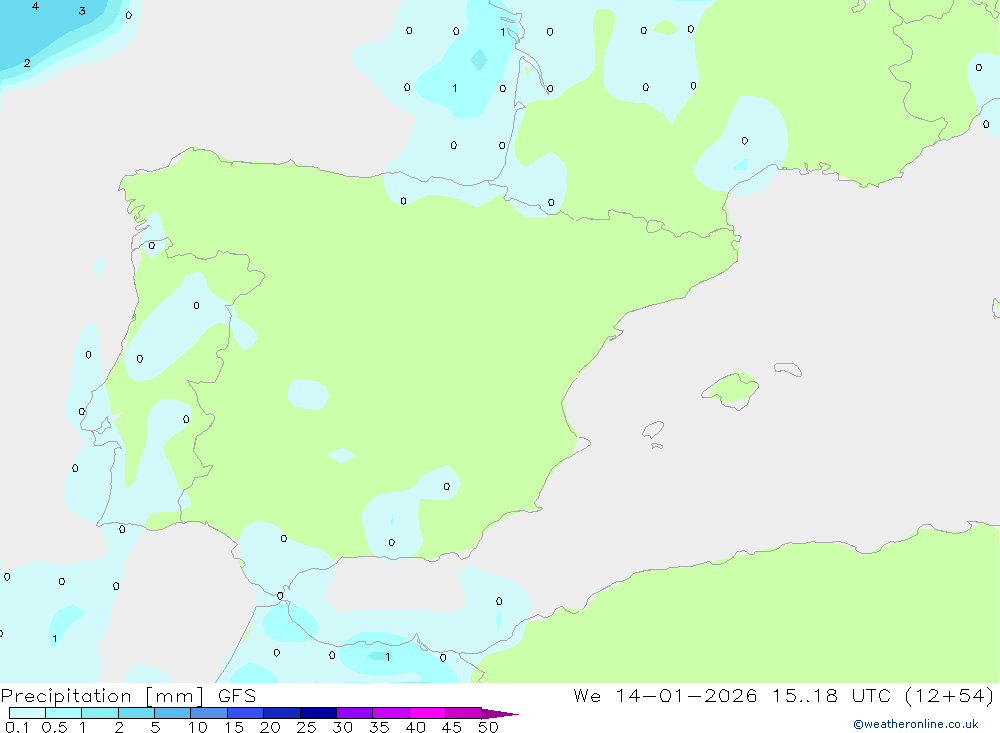This screenshot has width=1000, height=733.
Task: Click the legend scale label "50"
Action: (x=488, y=727)
